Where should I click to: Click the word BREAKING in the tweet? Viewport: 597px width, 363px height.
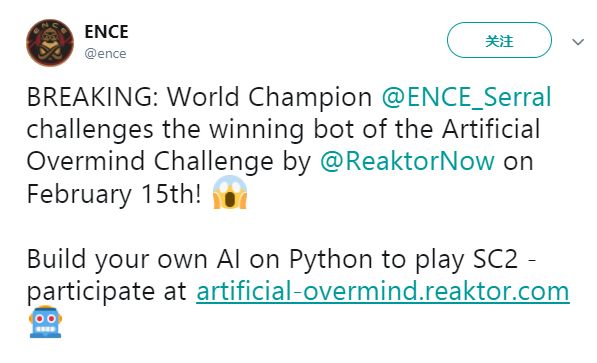[x=90, y=97]
